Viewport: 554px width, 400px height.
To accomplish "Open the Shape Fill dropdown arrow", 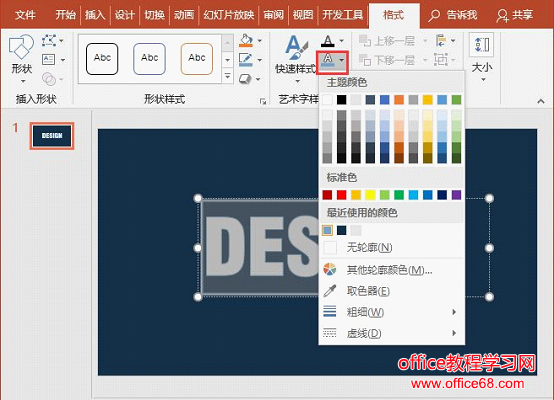I will [260, 41].
